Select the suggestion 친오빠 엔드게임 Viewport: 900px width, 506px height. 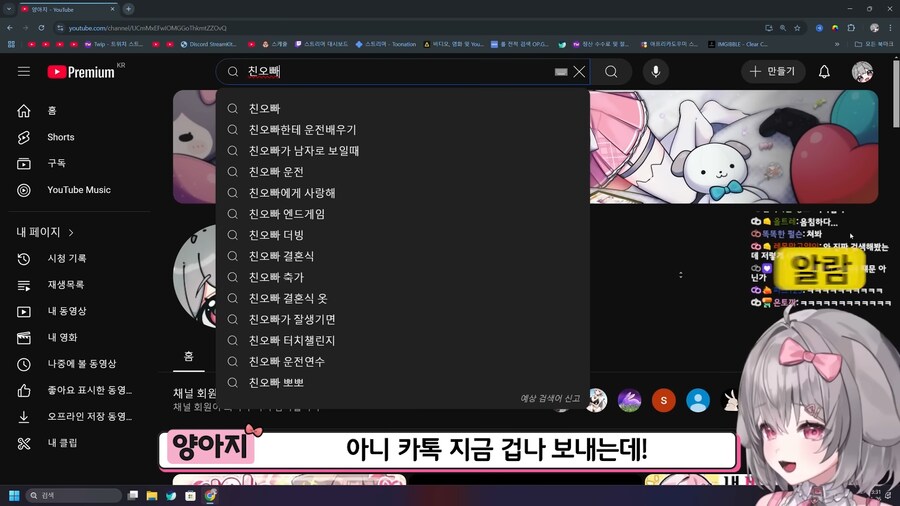[403, 214]
